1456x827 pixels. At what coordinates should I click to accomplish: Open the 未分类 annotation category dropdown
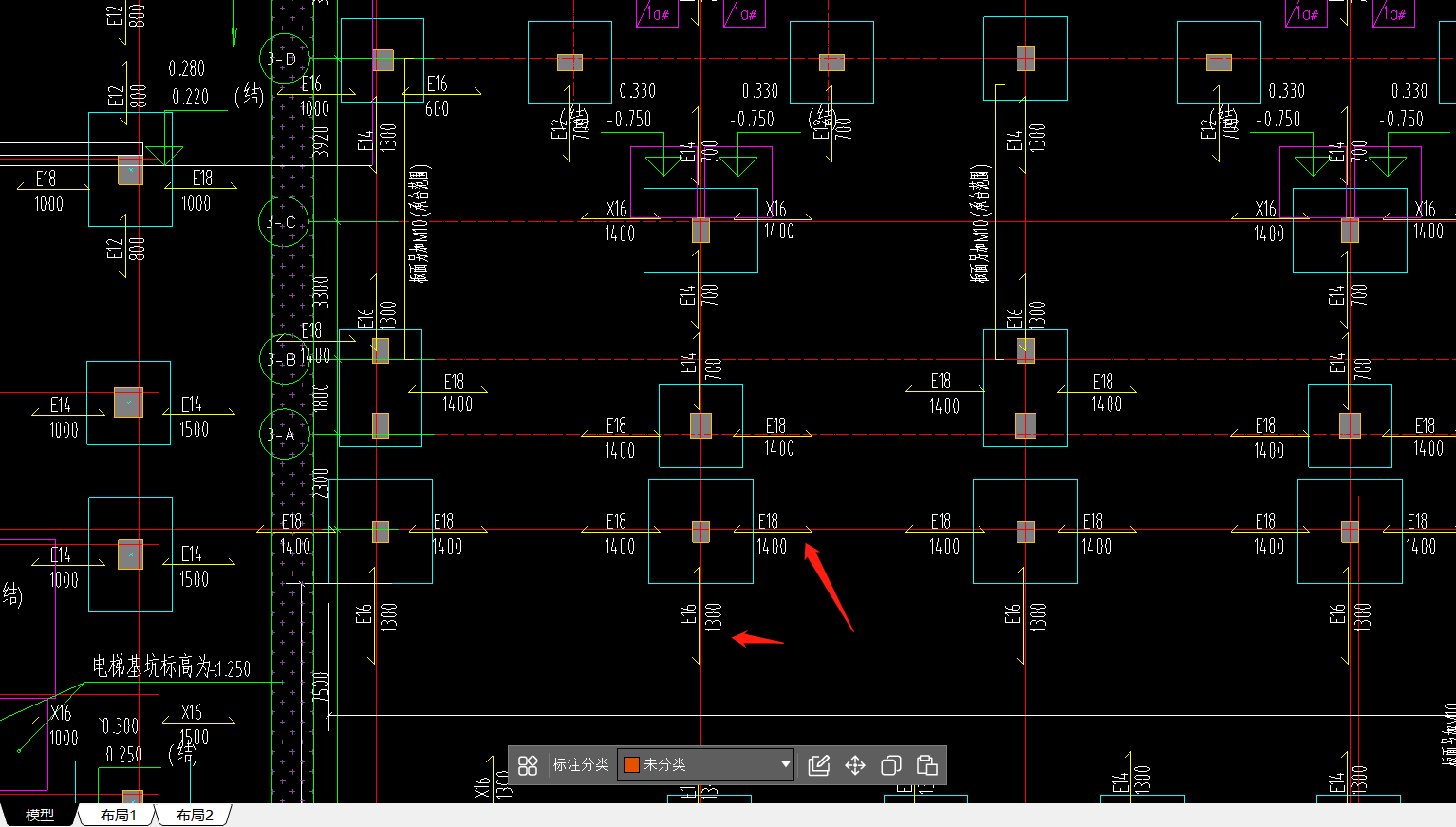tap(706, 765)
